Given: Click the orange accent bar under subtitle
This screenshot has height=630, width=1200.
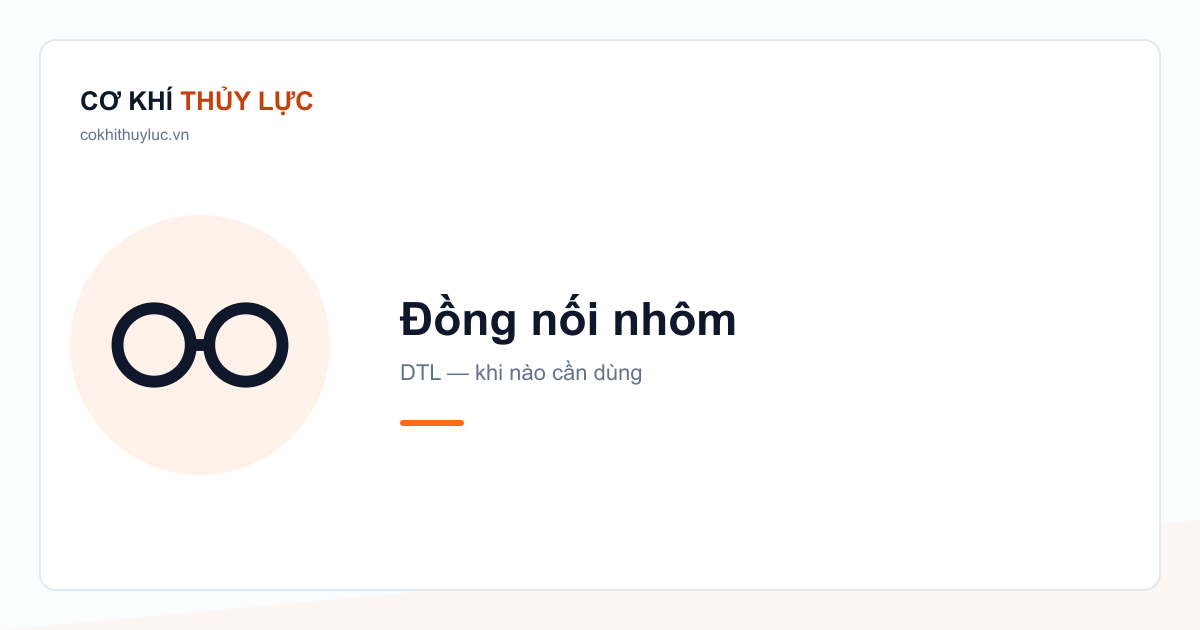Looking at the screenshot, I should click(432, 423).
